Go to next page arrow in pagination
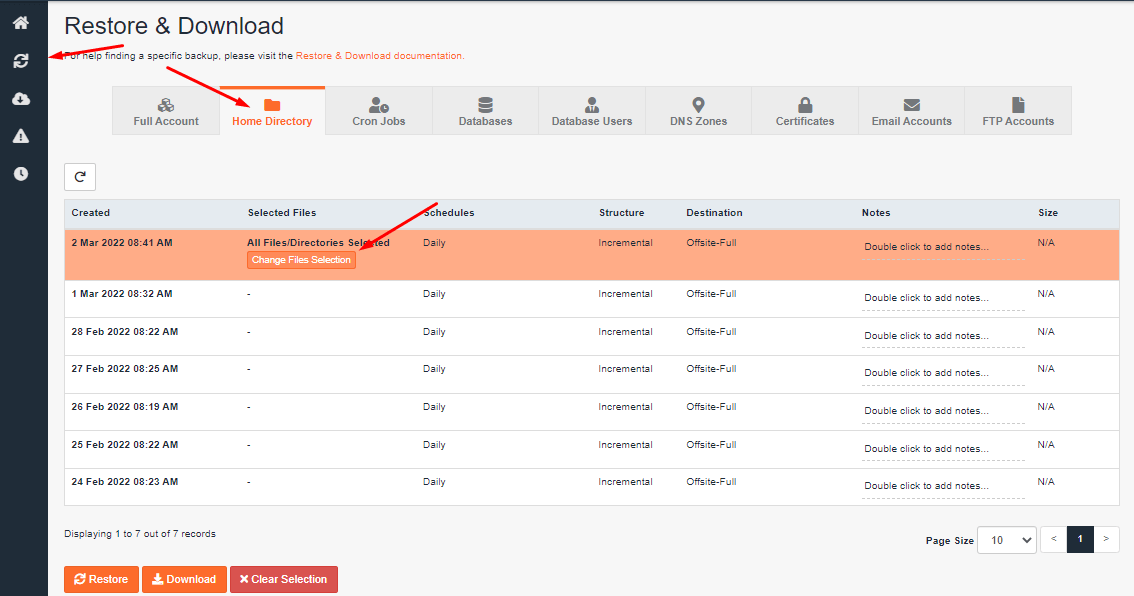1134x596 pixels. (1106, 539)
